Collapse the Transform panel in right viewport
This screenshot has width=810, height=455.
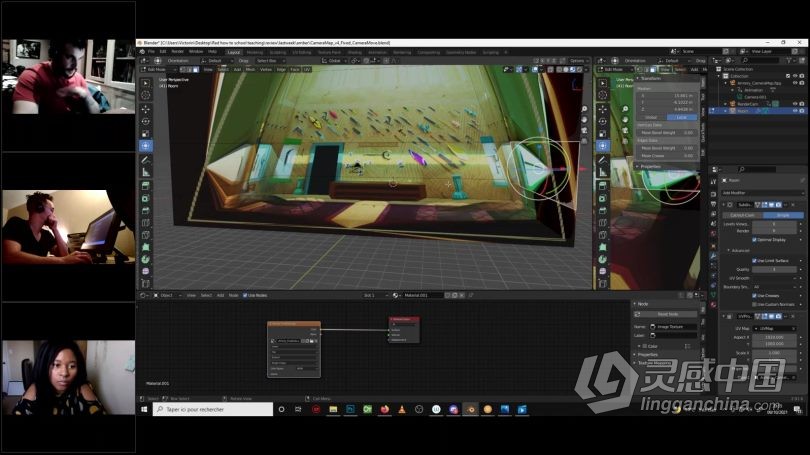click(650, 79)
